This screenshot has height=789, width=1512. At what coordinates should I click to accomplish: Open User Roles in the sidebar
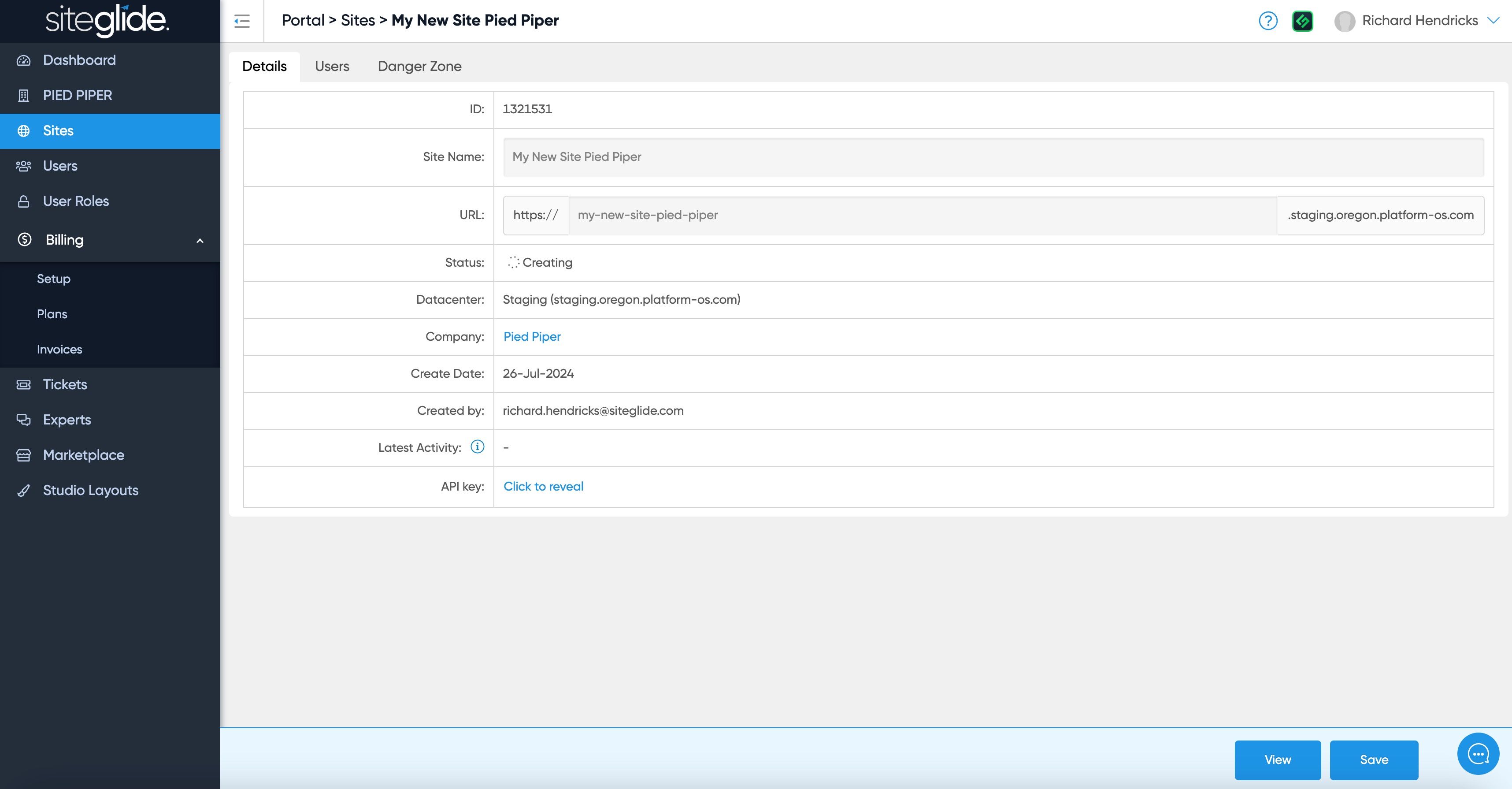coord(110,201)
